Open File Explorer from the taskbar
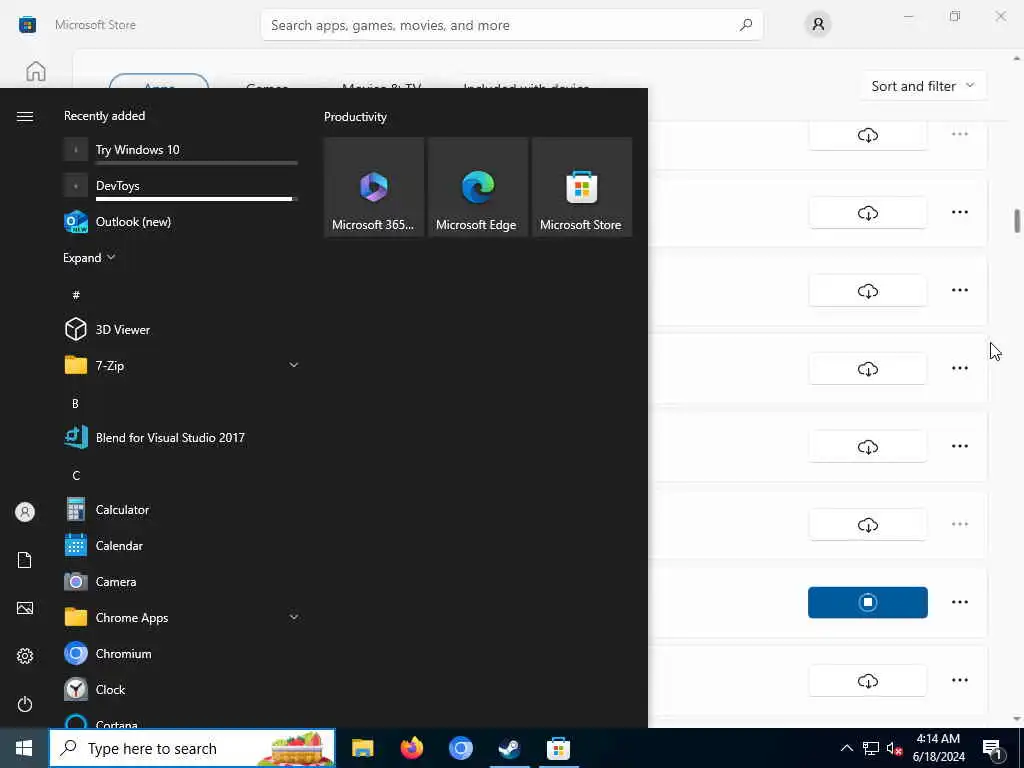1024x768 pixels. pyautogui.click(x=362, y=748)
